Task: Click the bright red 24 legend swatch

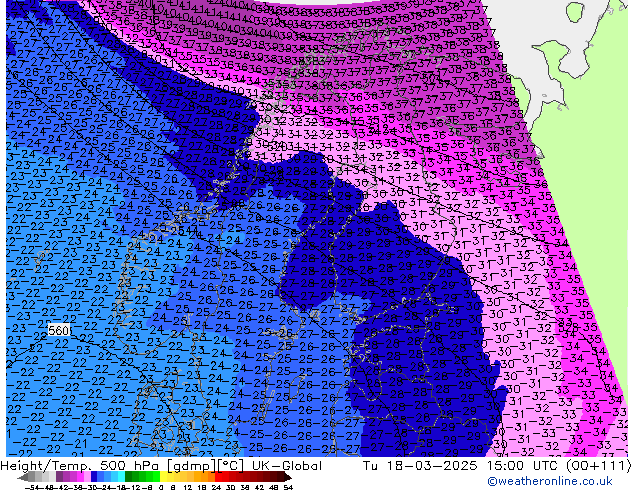Action: click(218, 477)
